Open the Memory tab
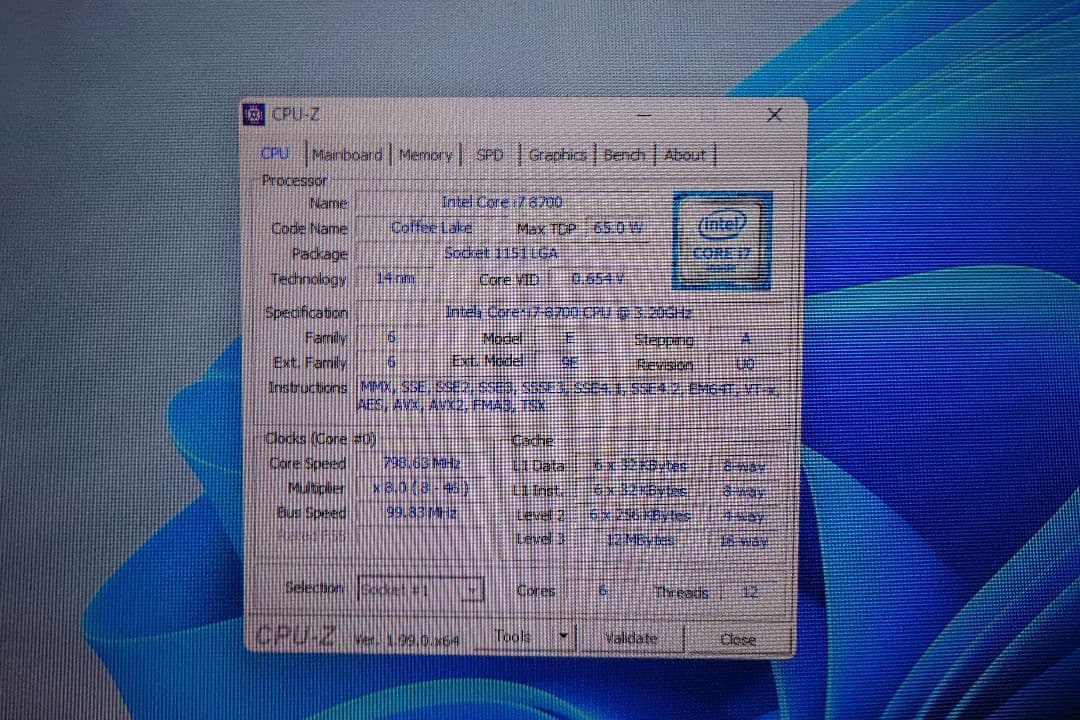 point(426,154)
